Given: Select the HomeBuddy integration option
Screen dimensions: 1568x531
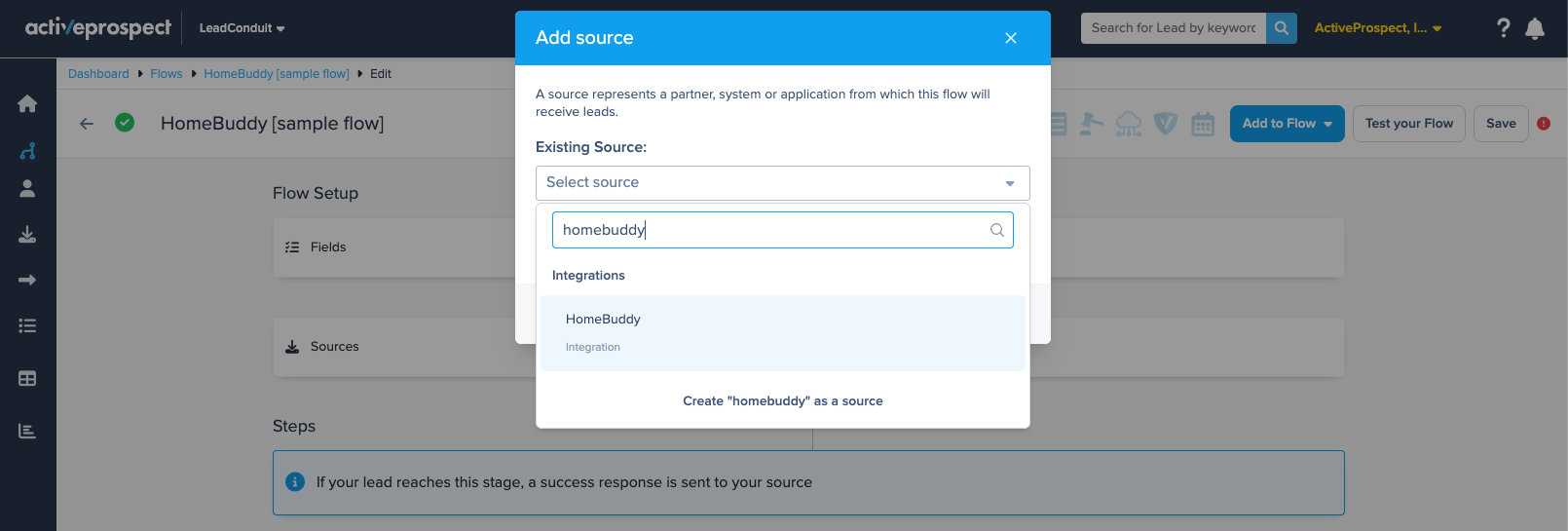Looking at the screenshot, I should [783, 332].
